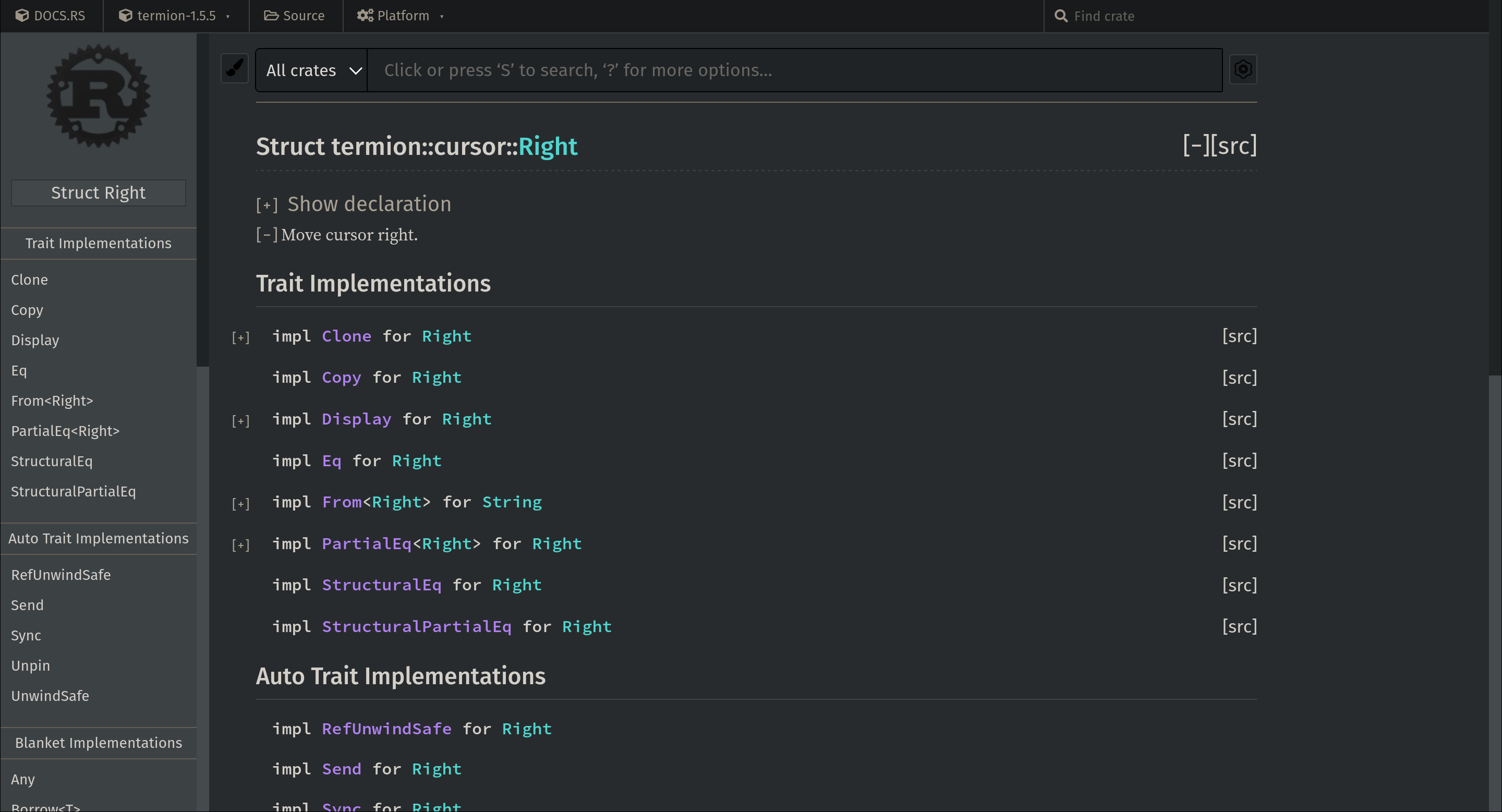1502x812 pixels.
Task: Open [src] for impl Display
Action: point(1240,419)
